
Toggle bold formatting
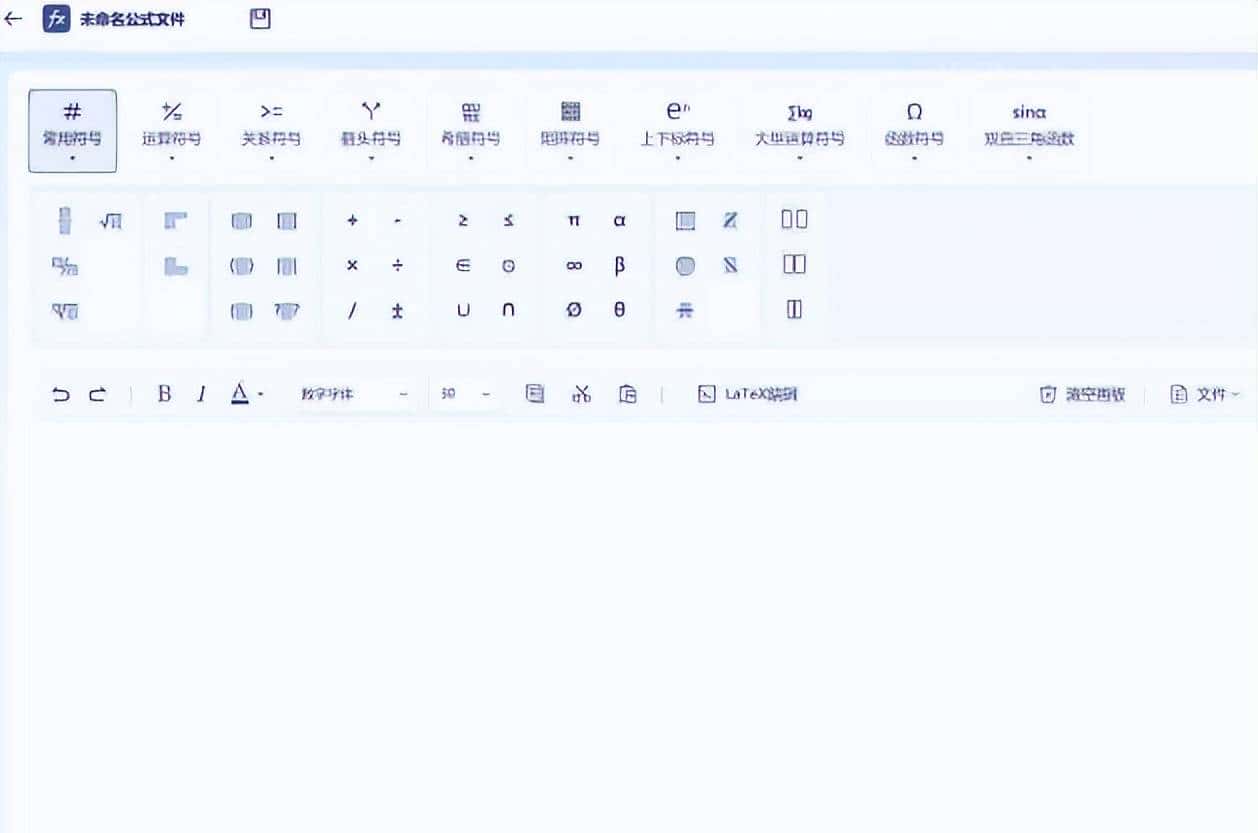tap(163, 393)
